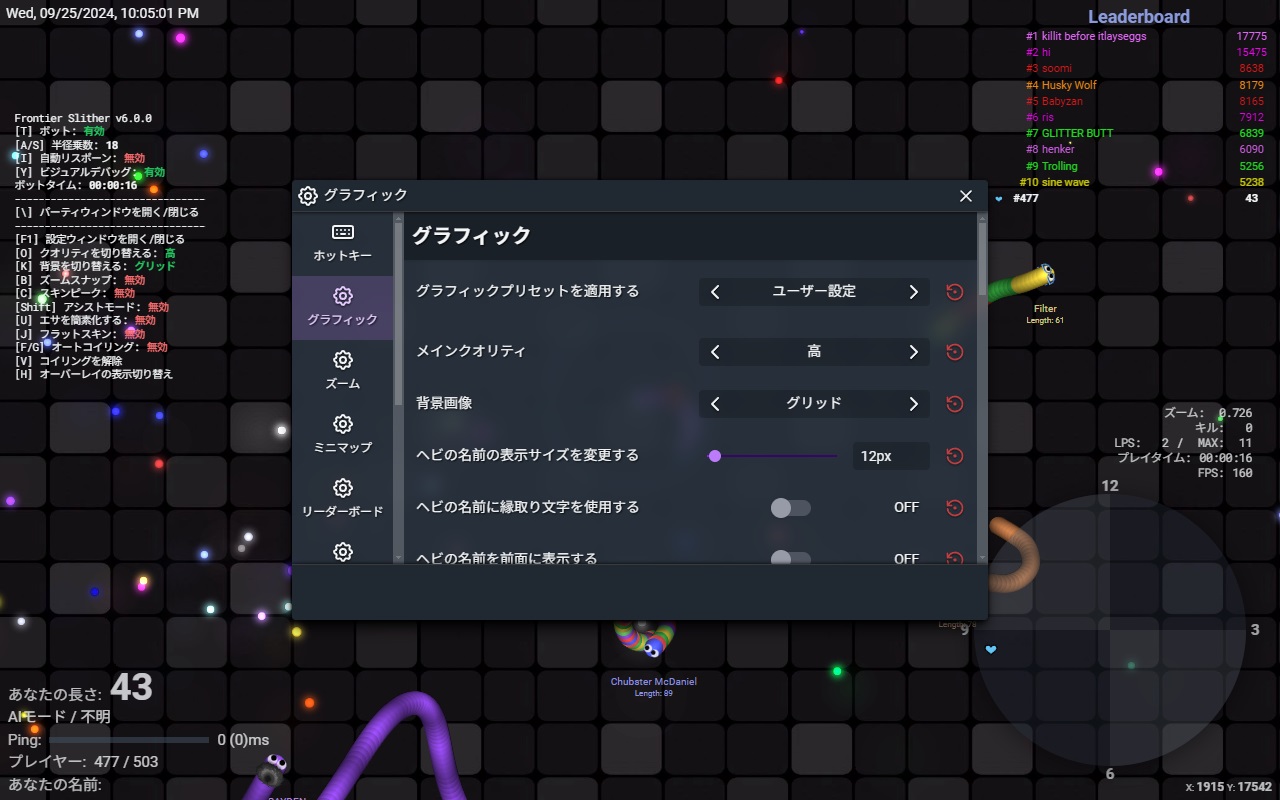The width and height of the screenshot is (1280, 800).
Task: Click the reset icon beside the 縁取り文字 toggle
Action: point(954,508)
